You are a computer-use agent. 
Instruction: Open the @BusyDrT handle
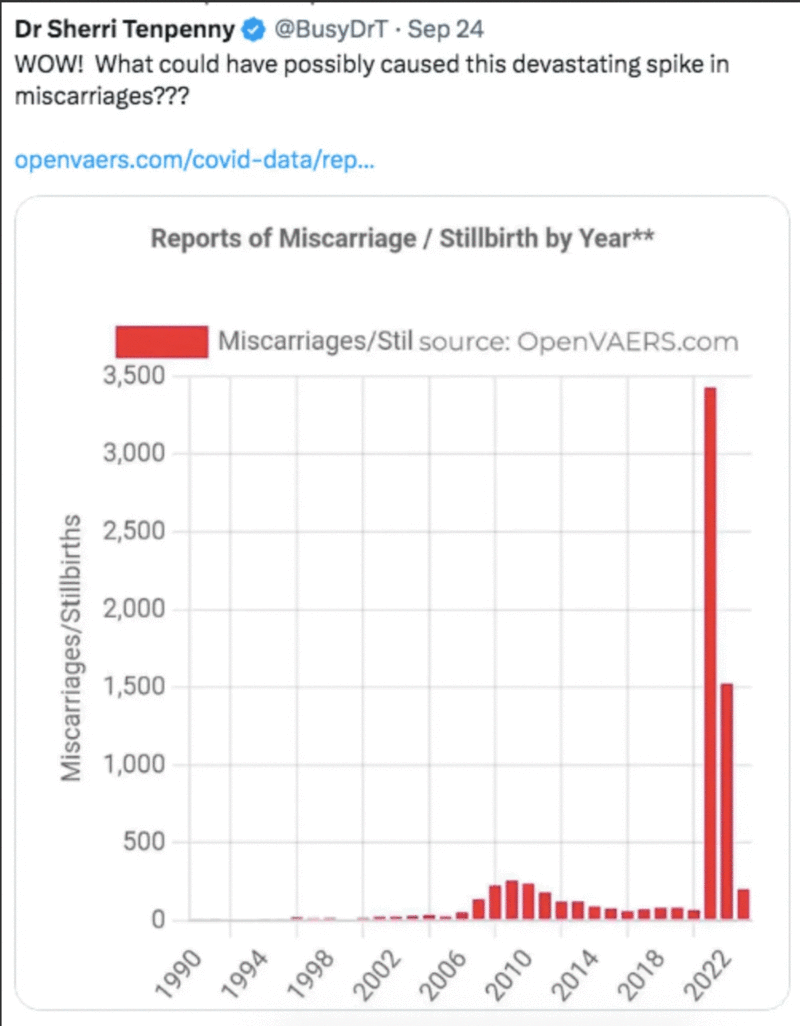pyautogui.click(x=330, y=29)
